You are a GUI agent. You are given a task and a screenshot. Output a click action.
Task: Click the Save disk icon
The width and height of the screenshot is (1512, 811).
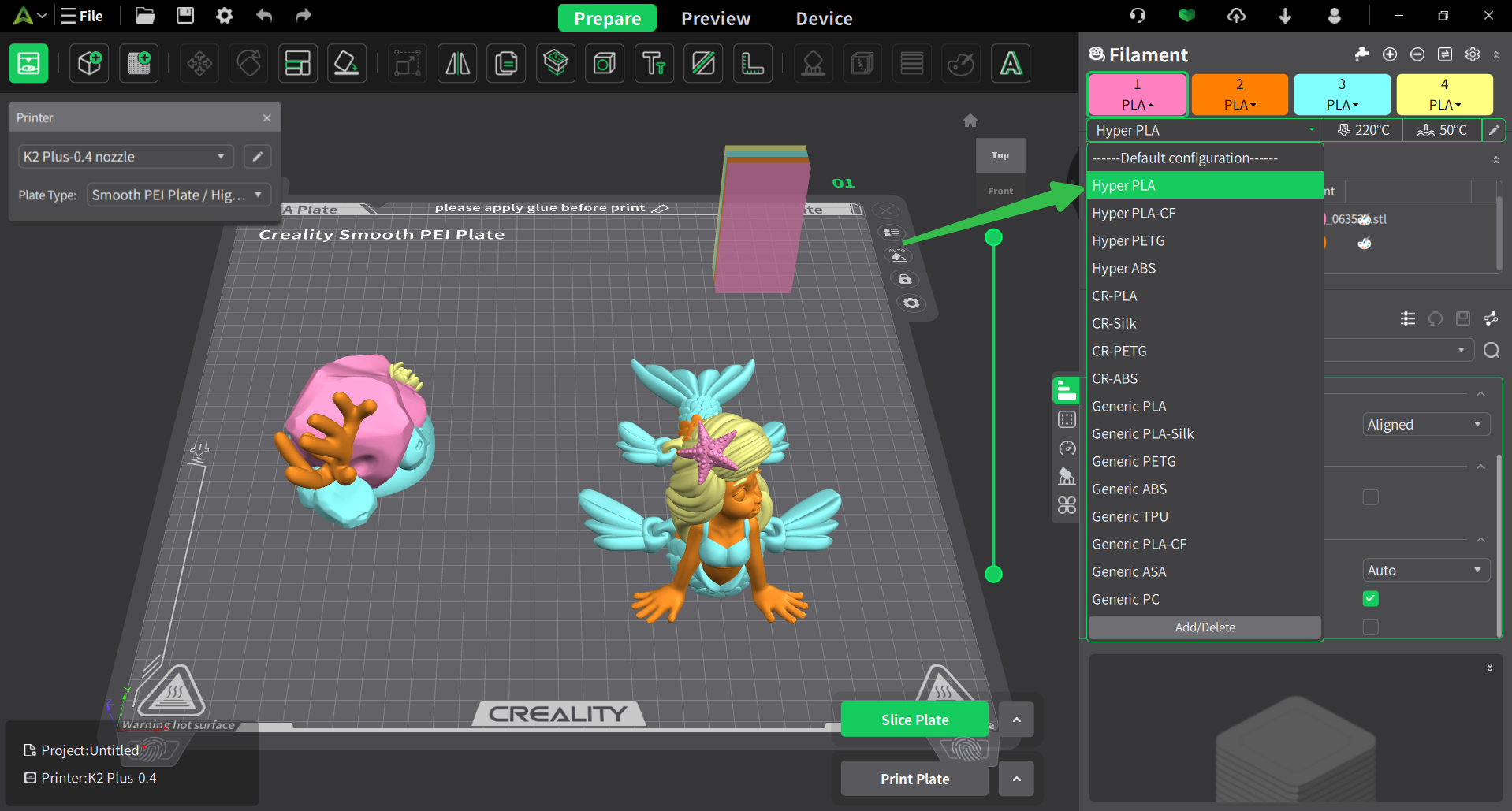click(x=185, y=16)
